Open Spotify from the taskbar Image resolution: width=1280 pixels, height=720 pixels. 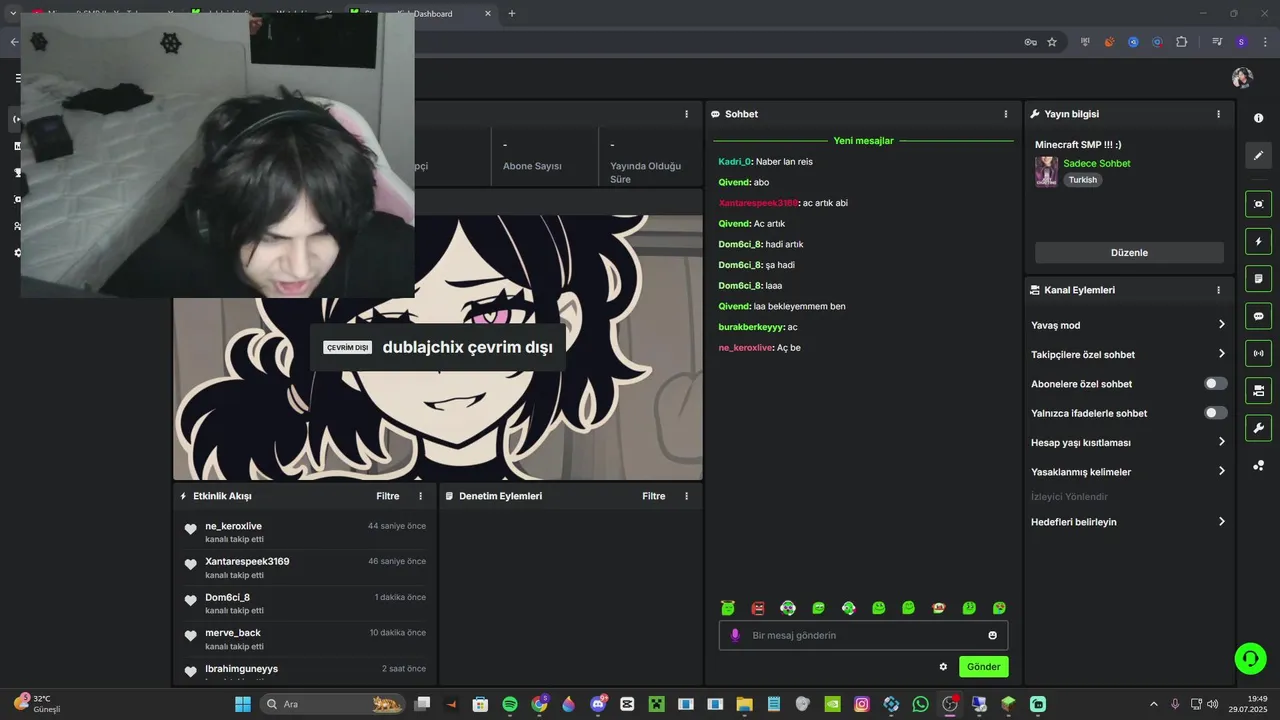point(509,704)
